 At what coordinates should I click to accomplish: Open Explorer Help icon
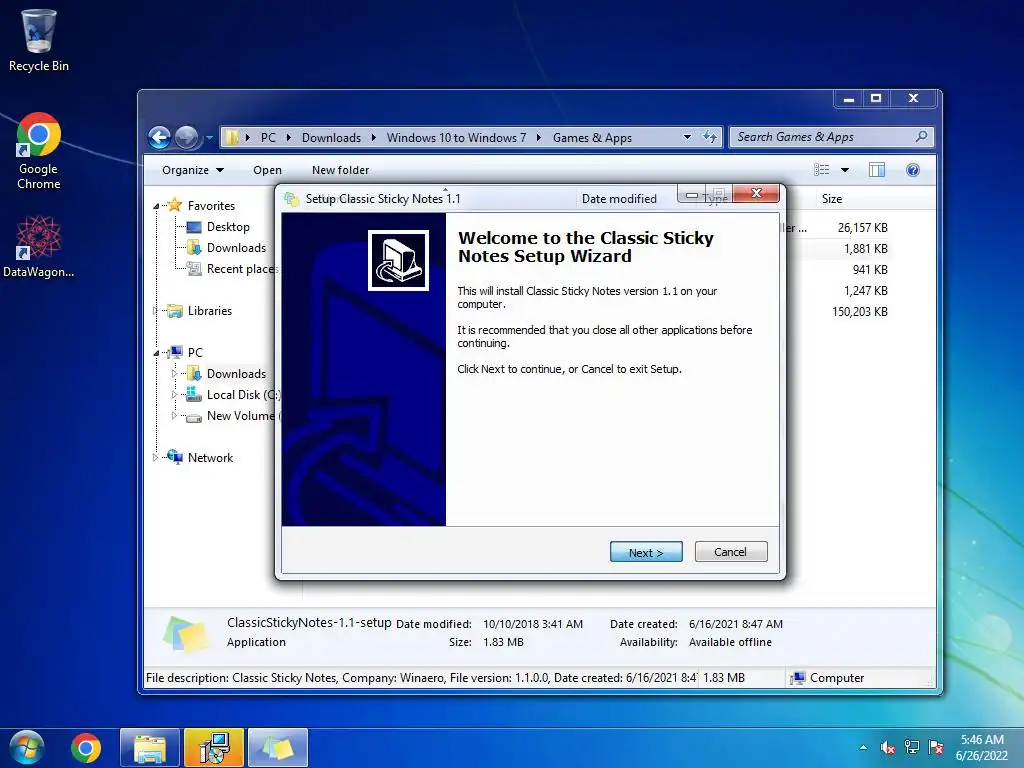coord(913,170)
